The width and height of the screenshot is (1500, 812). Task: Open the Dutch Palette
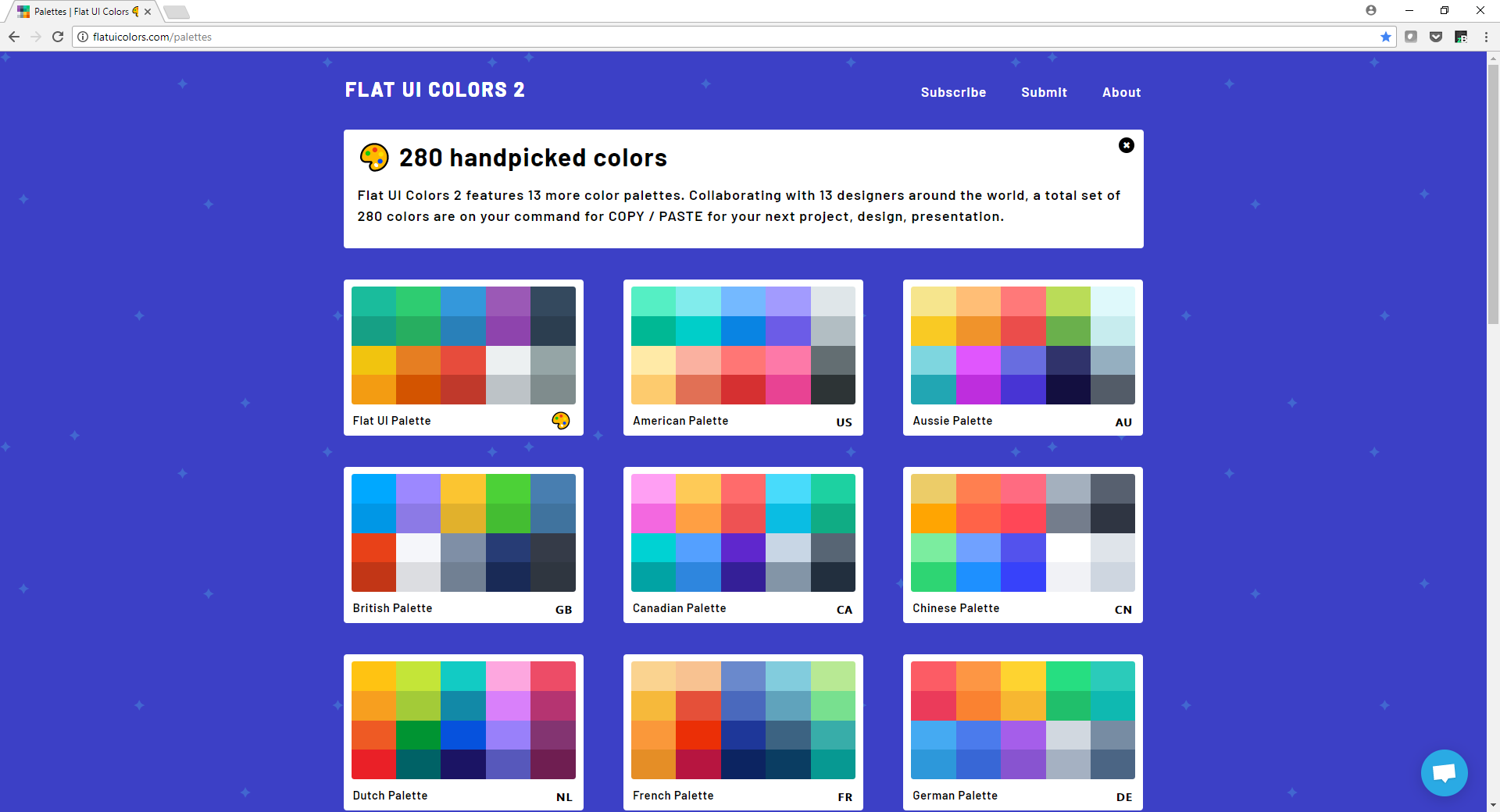pos(463,732)
